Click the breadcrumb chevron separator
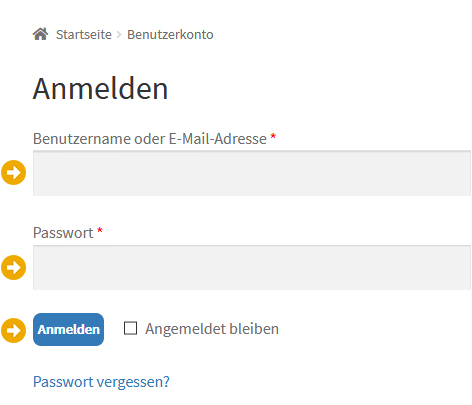The image size is (472, 405). 119,35
